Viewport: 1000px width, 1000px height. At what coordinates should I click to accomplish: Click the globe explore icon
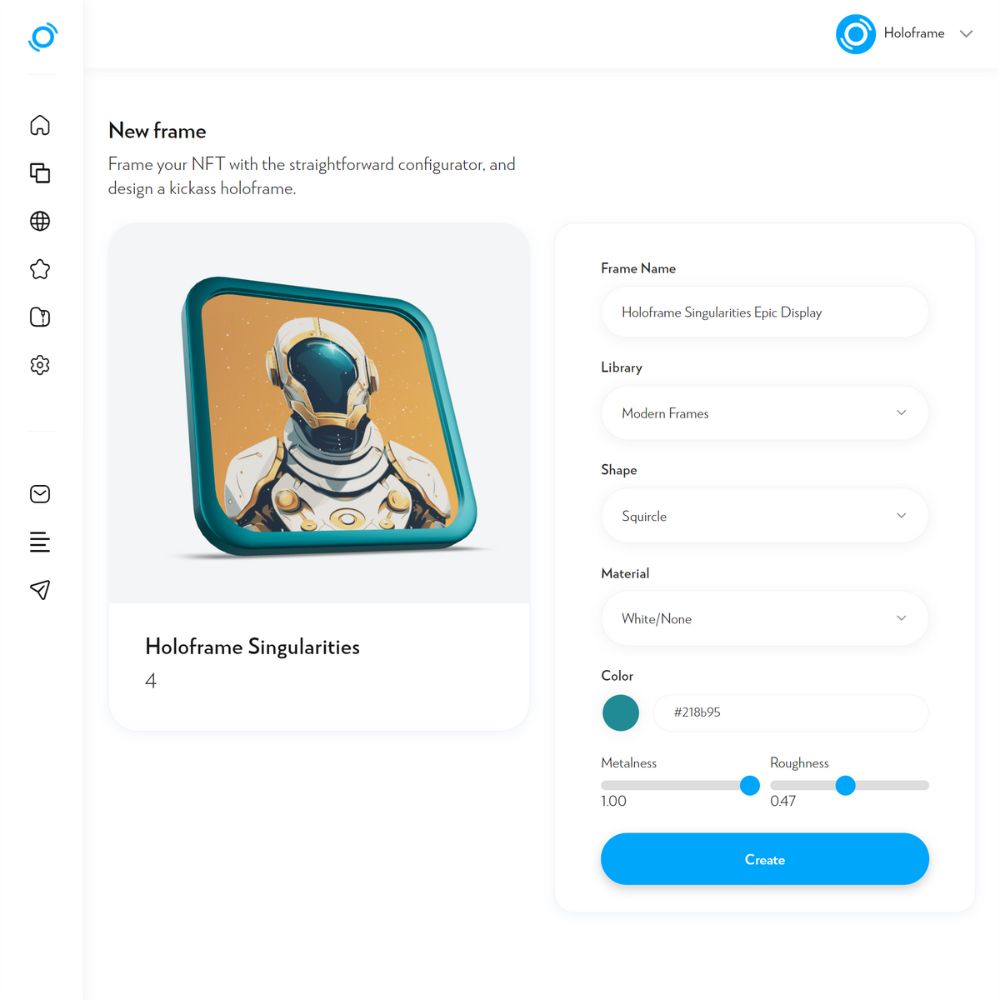click(40, 221)
